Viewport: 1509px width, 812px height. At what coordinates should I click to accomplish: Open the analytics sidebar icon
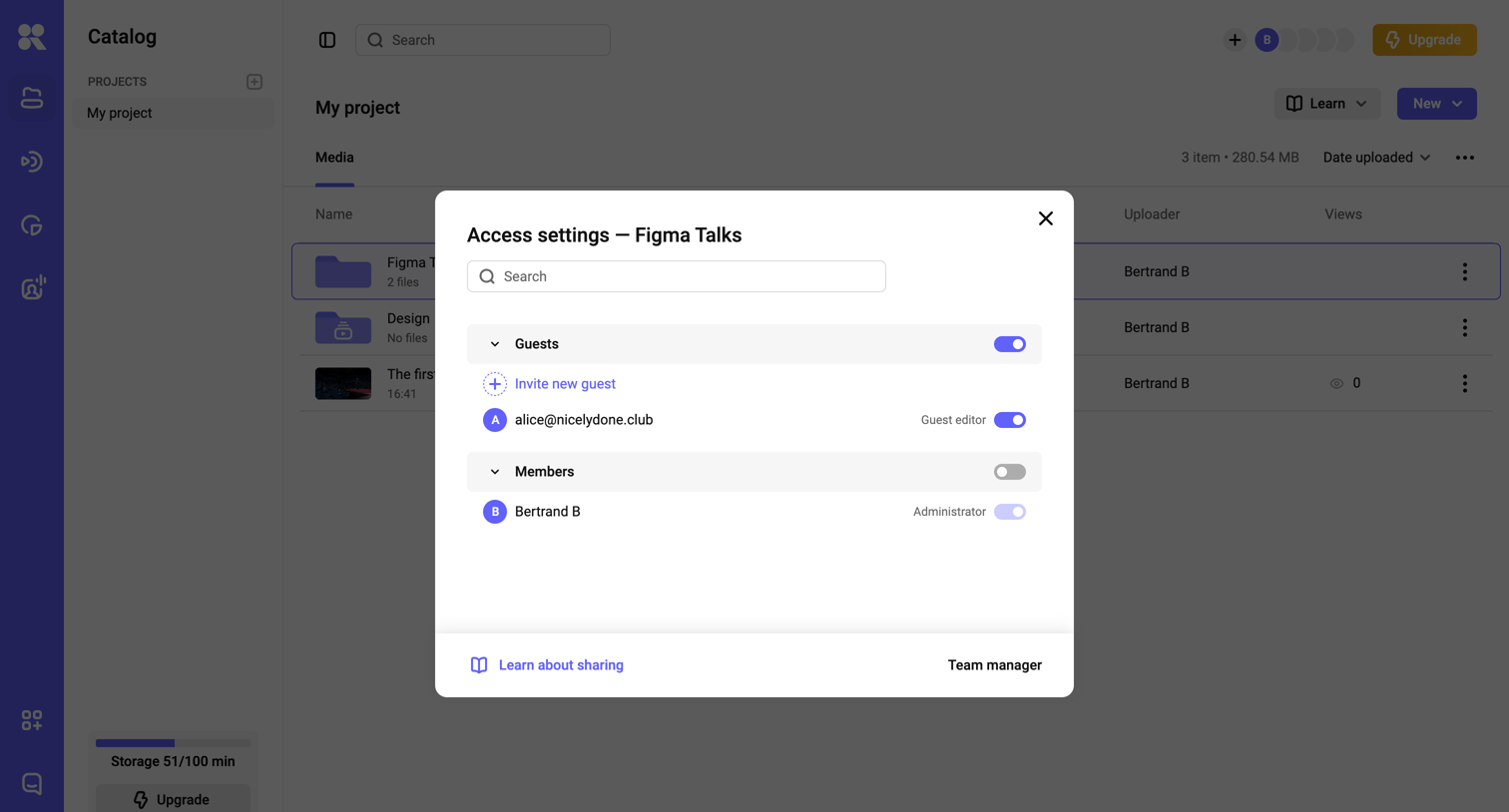coord(32,225)
